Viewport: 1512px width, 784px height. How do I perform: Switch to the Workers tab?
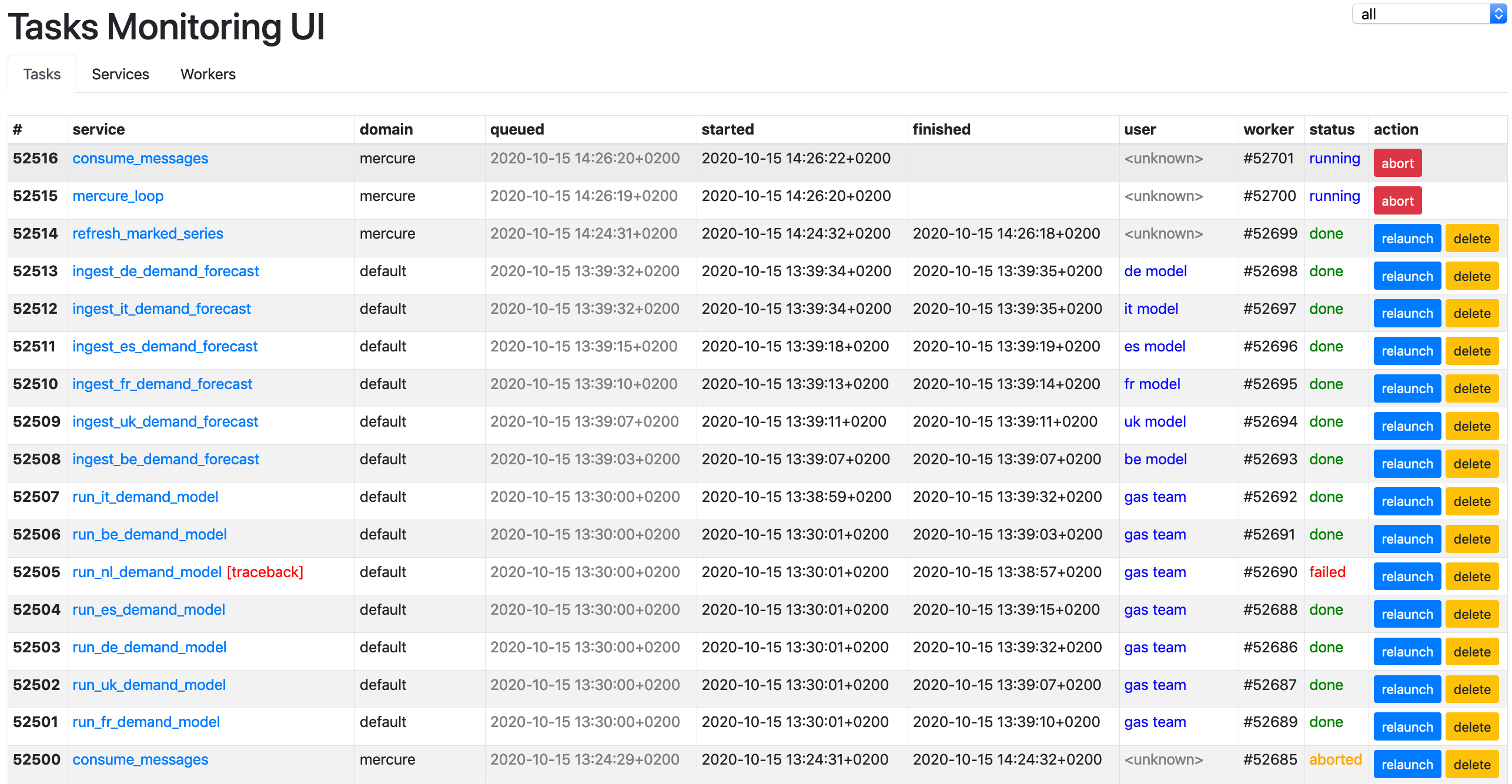click(208, 74)
